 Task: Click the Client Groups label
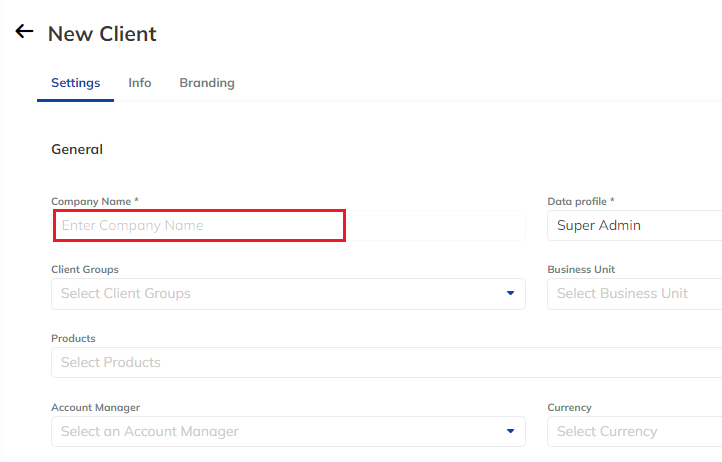[85, 269]
